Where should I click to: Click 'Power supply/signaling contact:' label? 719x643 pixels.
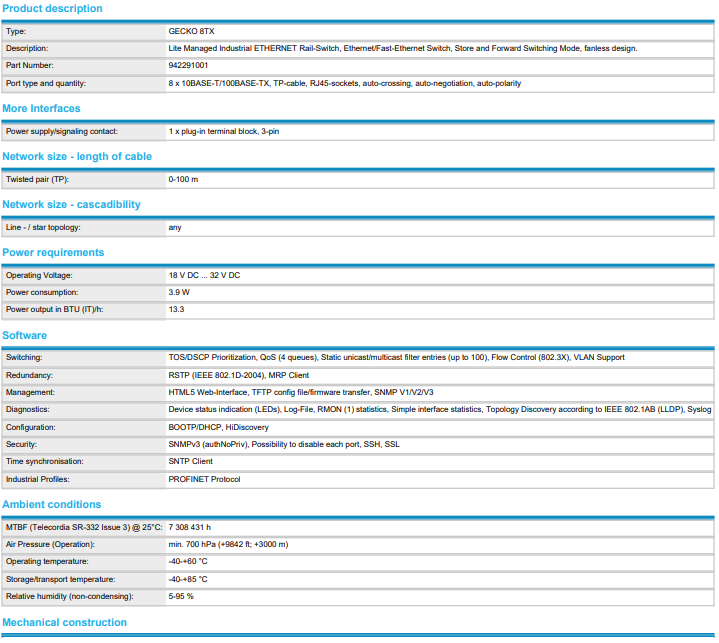point(62,132)
